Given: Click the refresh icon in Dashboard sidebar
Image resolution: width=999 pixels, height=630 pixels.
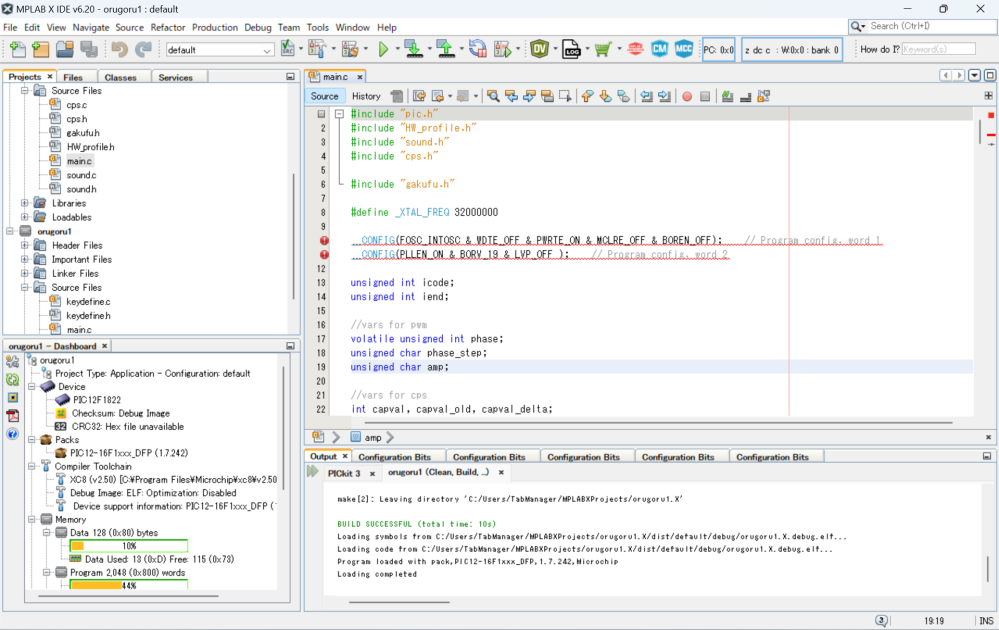Looking at the screenshot, I should click(13, 380).
